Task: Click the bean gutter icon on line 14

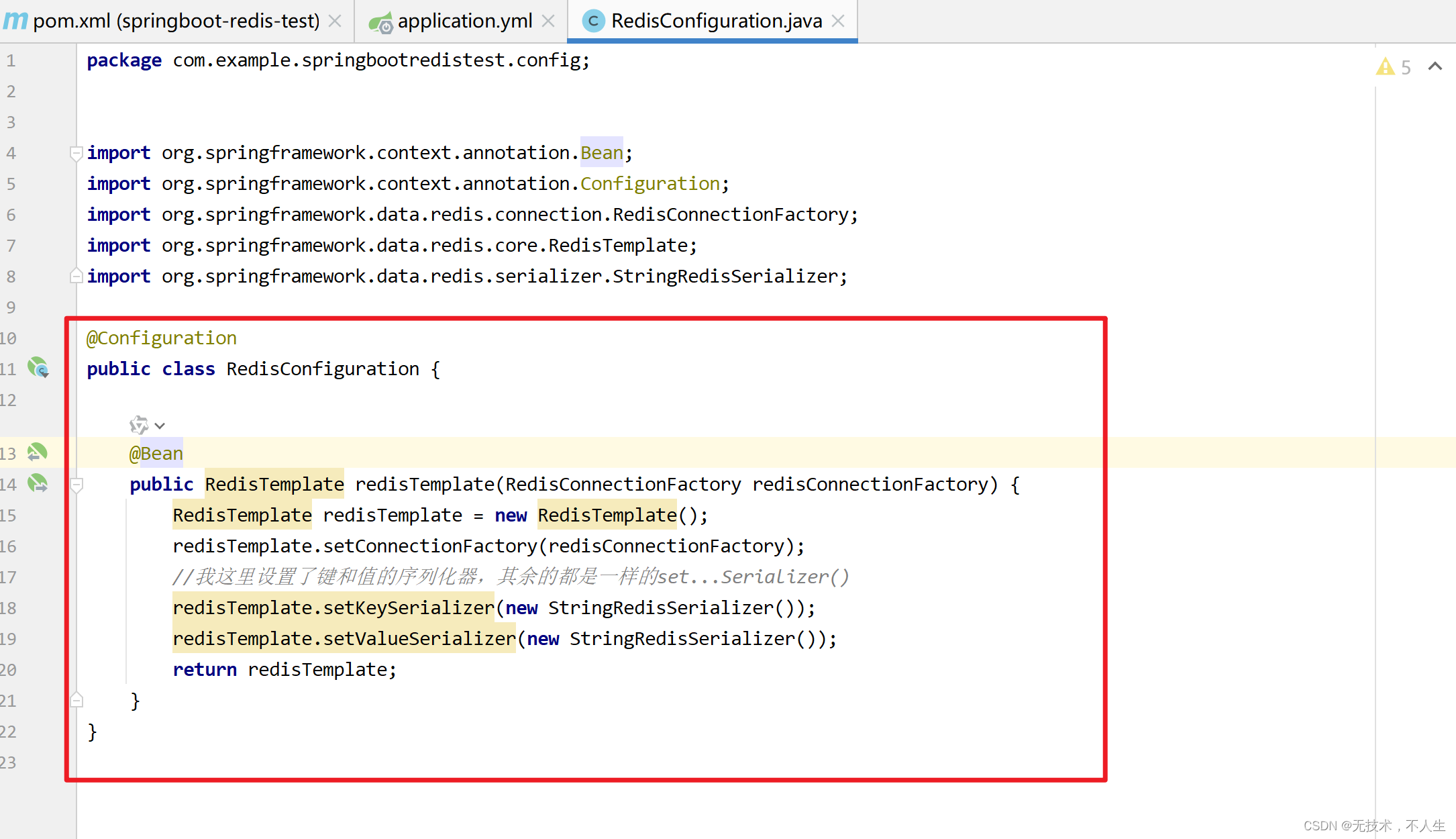Action: coord(38,483)
